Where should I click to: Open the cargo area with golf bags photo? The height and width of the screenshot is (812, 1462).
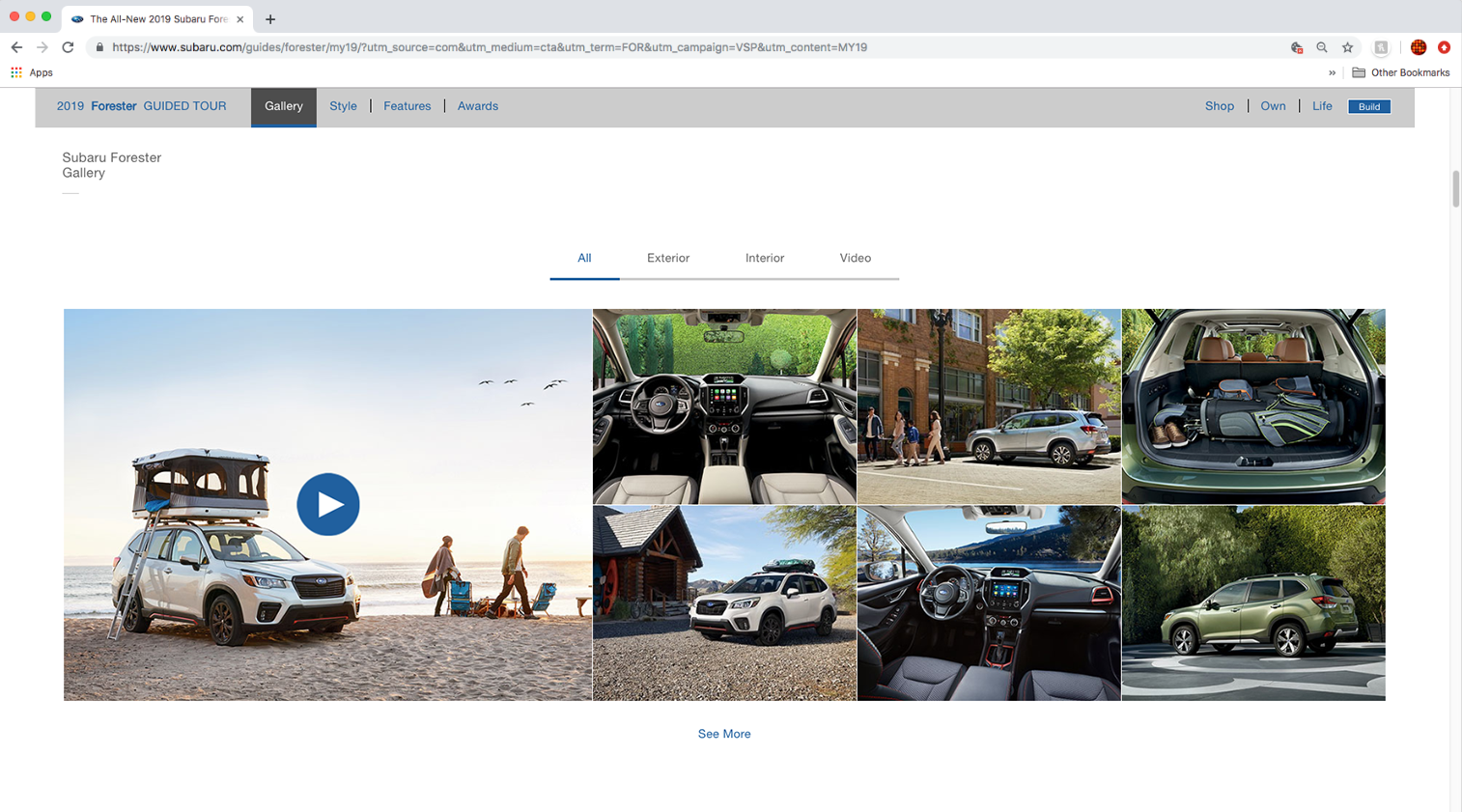(1253, 406)
